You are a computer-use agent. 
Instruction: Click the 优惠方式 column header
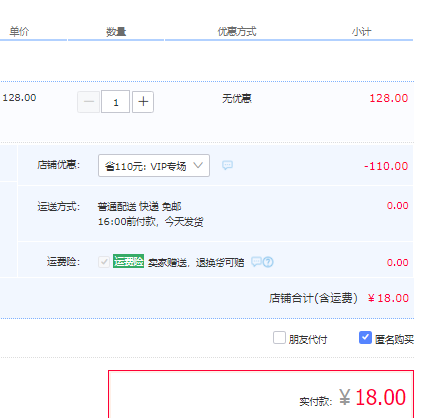coord(237,32)
